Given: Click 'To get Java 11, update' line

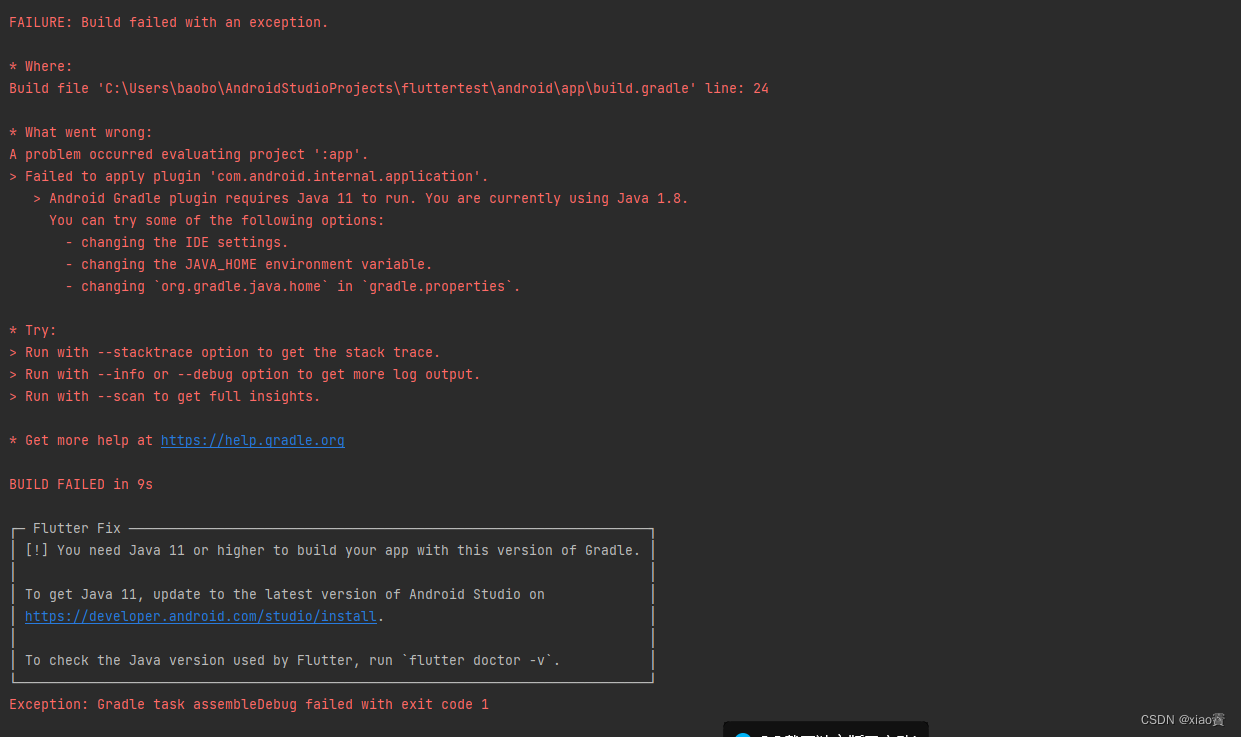Looking at the screenshot, I should pyautogui.click(x=285, y=594).
